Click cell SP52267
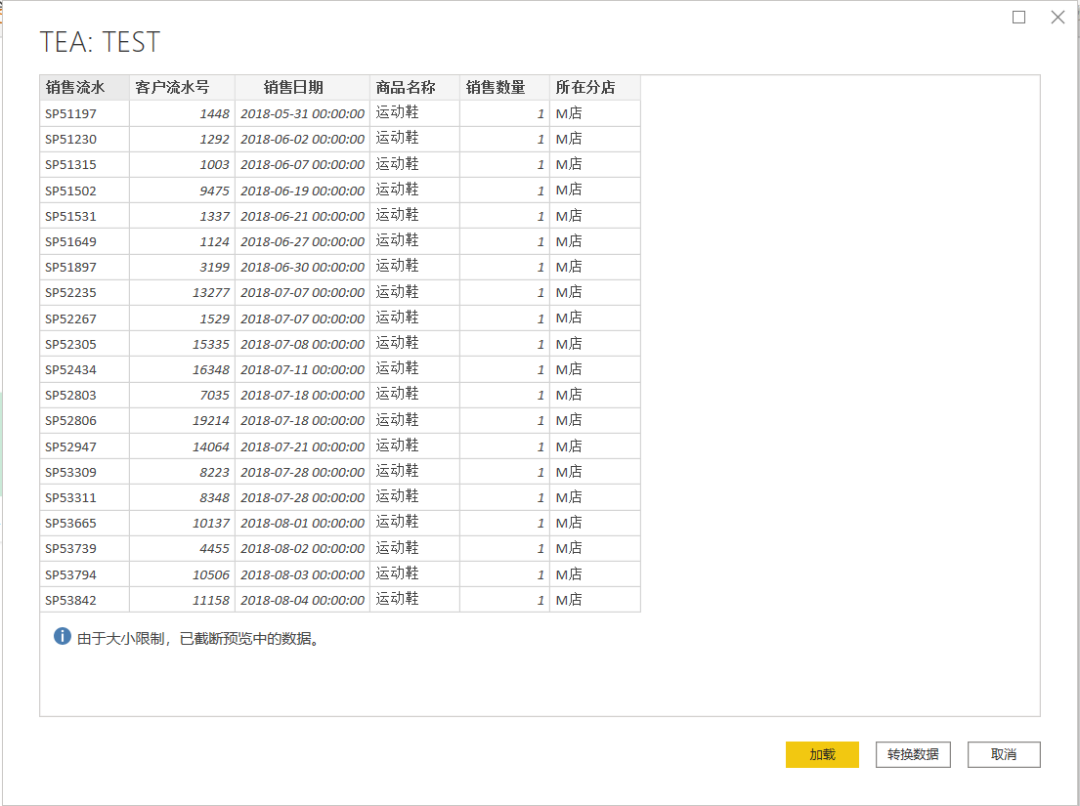The height and width of the screenshot is (806, 1080). [85, 319]
